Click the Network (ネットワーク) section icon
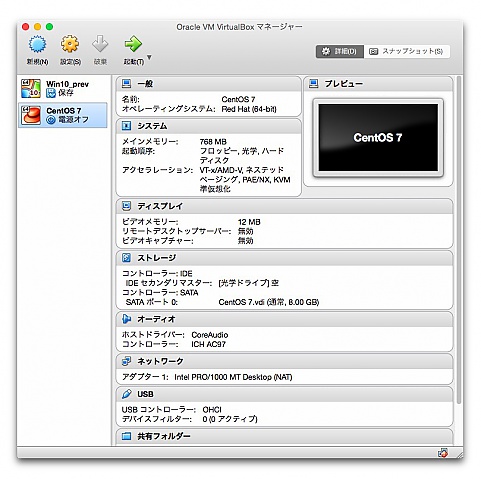481x479 pixels. 126,361
